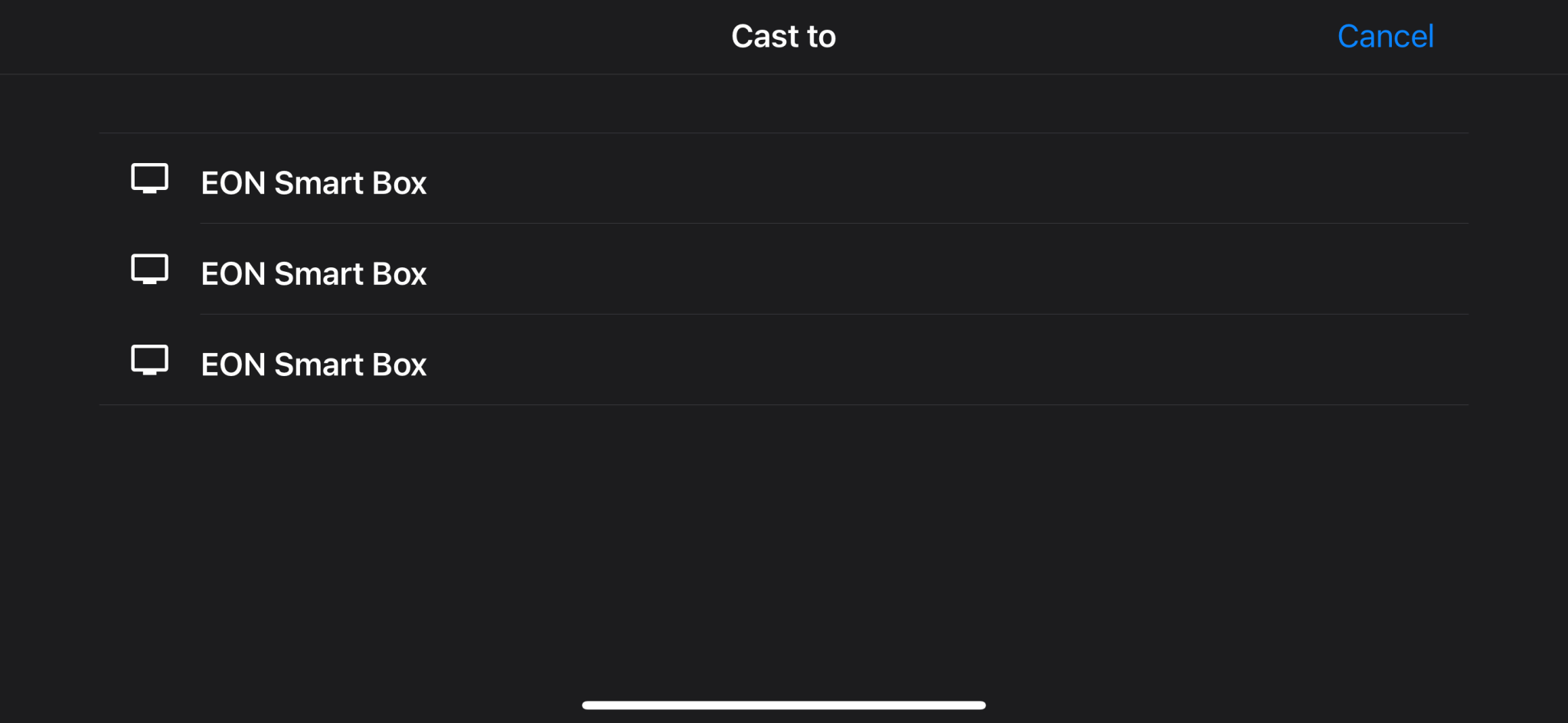Image resolution: width=1568 pixels, height=723 pixels.
Task: Choose the second device row in the cast list
Action: point(783,270)
